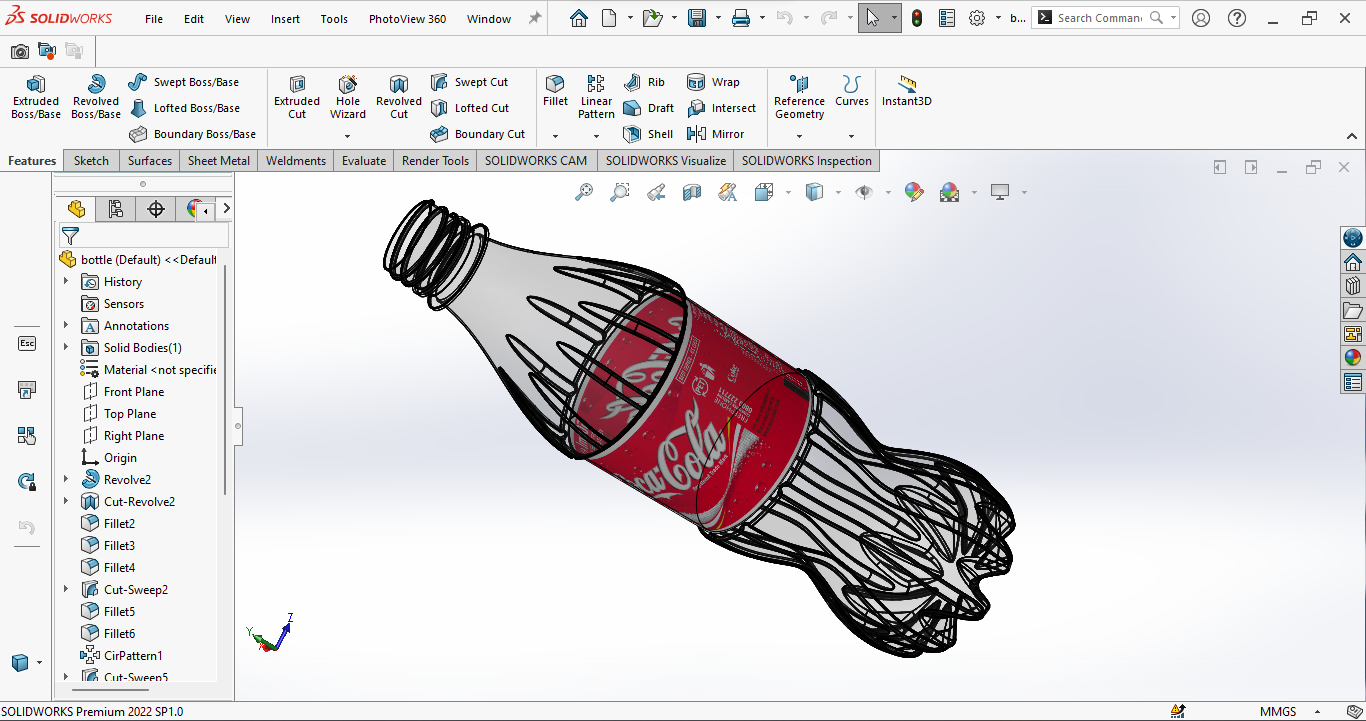The width and height of the screenshot is (1366, 721).
Task: Open the Curves tool
Action: coord(852,91)
